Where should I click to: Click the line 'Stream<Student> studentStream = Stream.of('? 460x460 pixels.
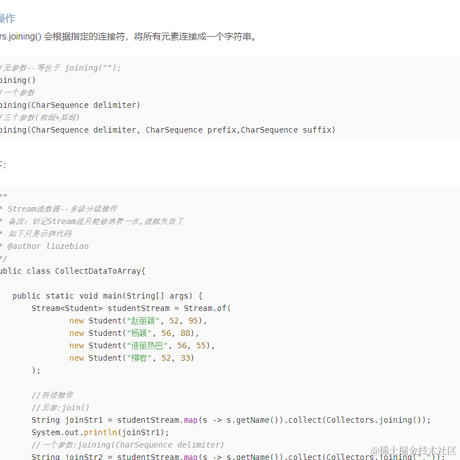131,308
